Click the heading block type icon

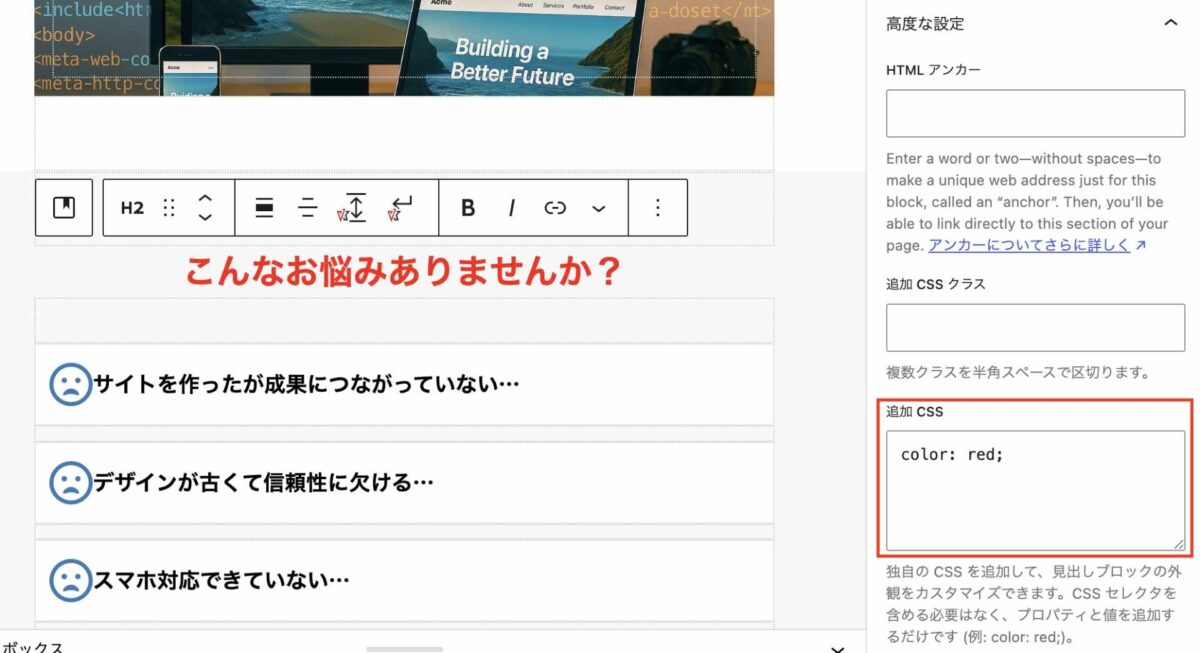click(64, 208)
